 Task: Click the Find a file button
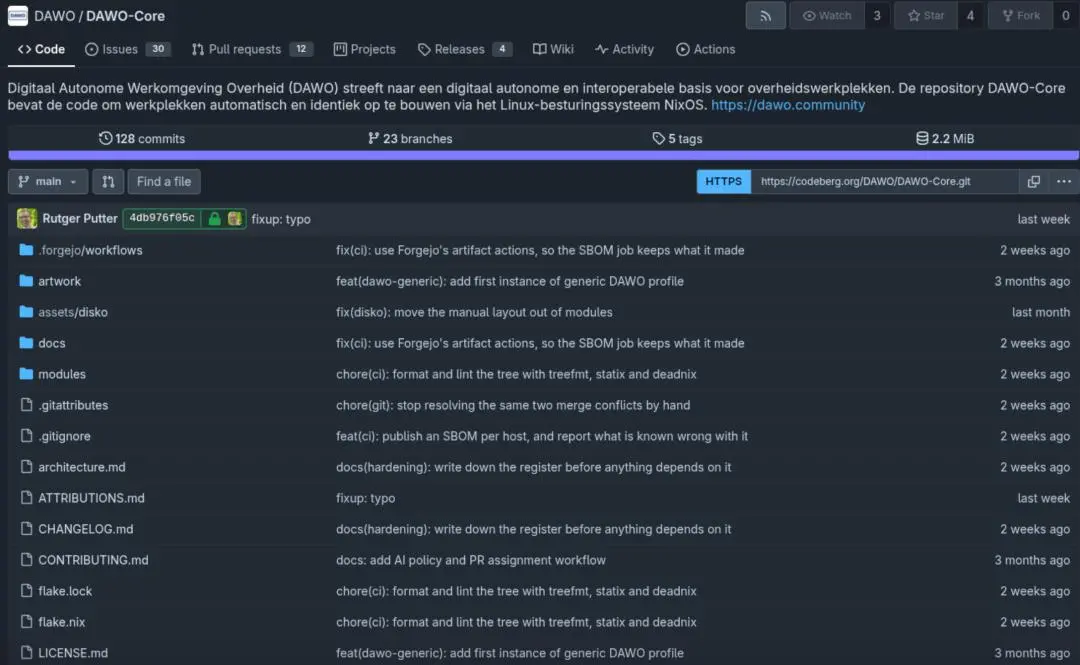(x=164, y=181)
